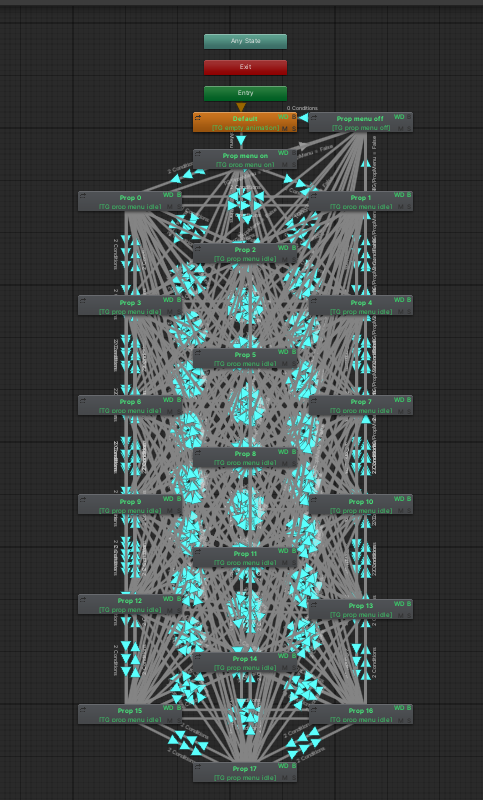Click the WD badge on Prop 17
483x800 pixels.
(x=283, y=766)
